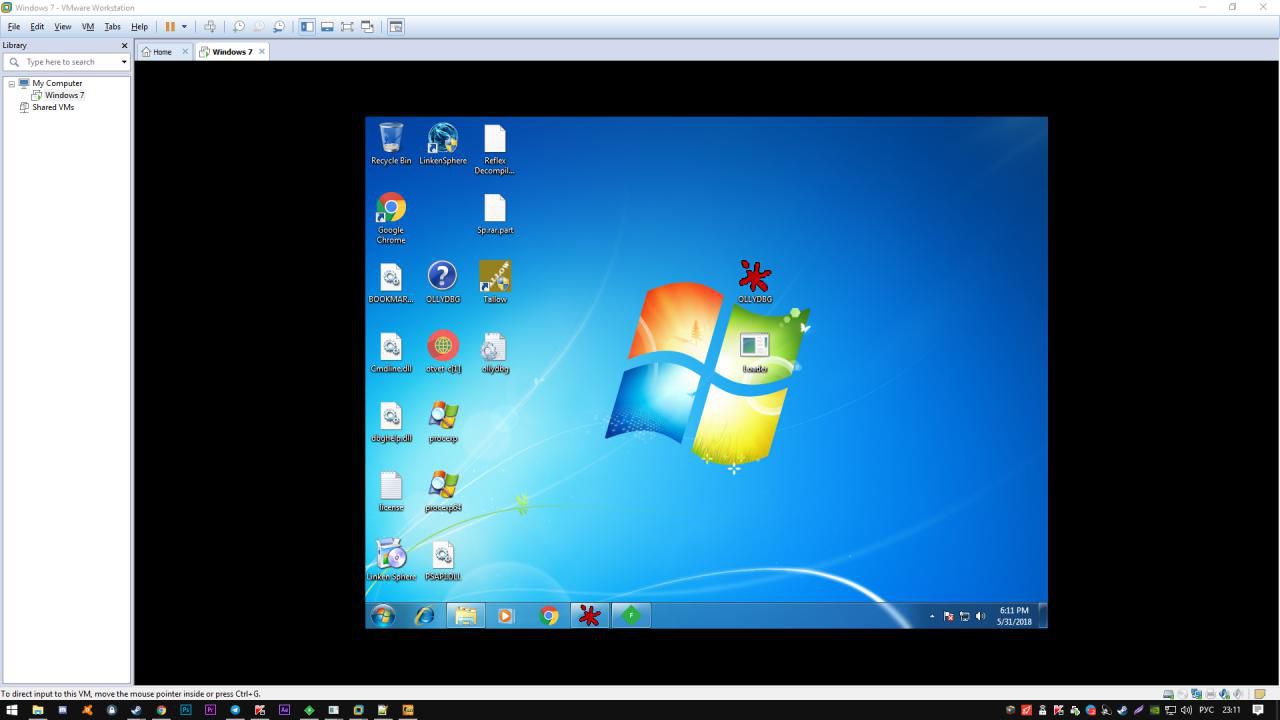Open Windows Explorer from Windows 7 taskbar

466,616
